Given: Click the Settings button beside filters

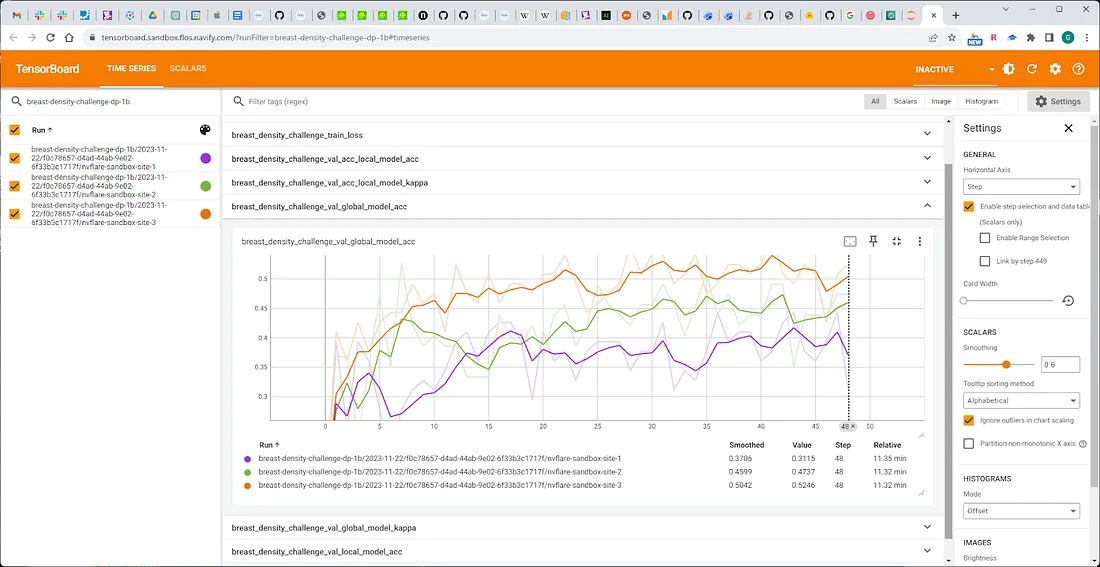Looking at the screenshot, I should point(1058,101).
